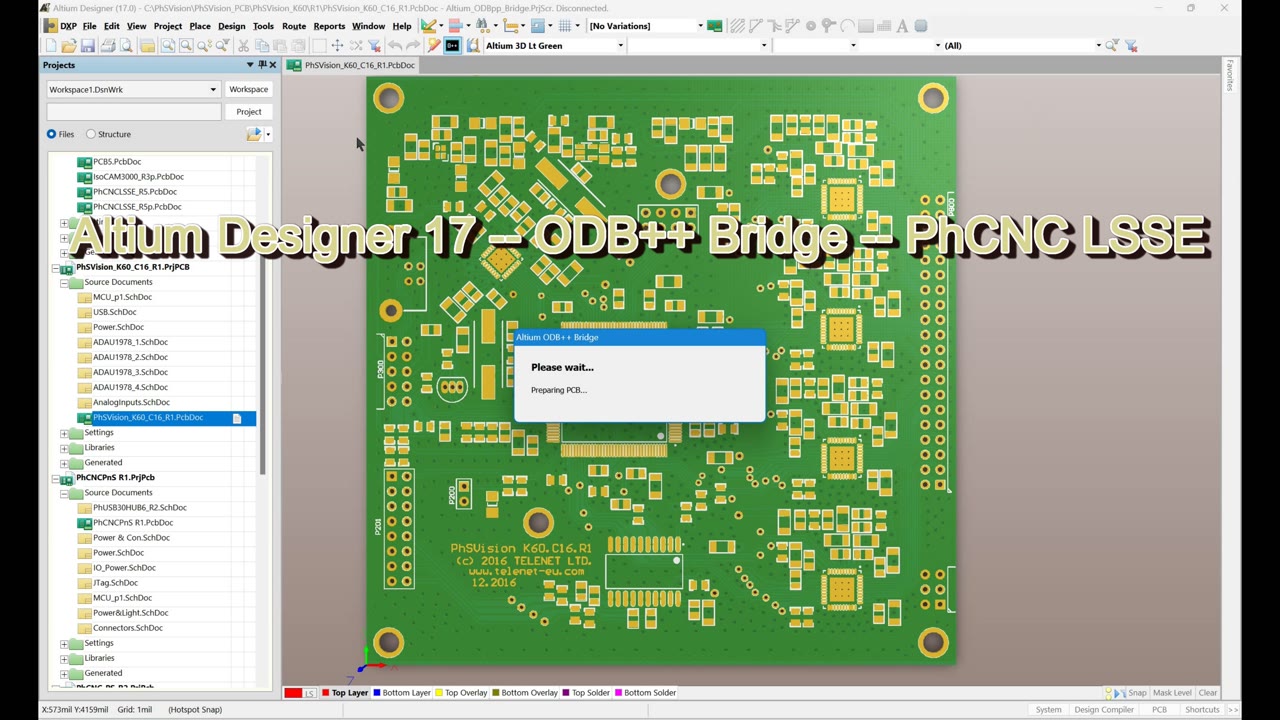Viewport: 1280px width, 720px height.
Task: Click the Undo arrow icon
Action: click(x=395, y=45)
